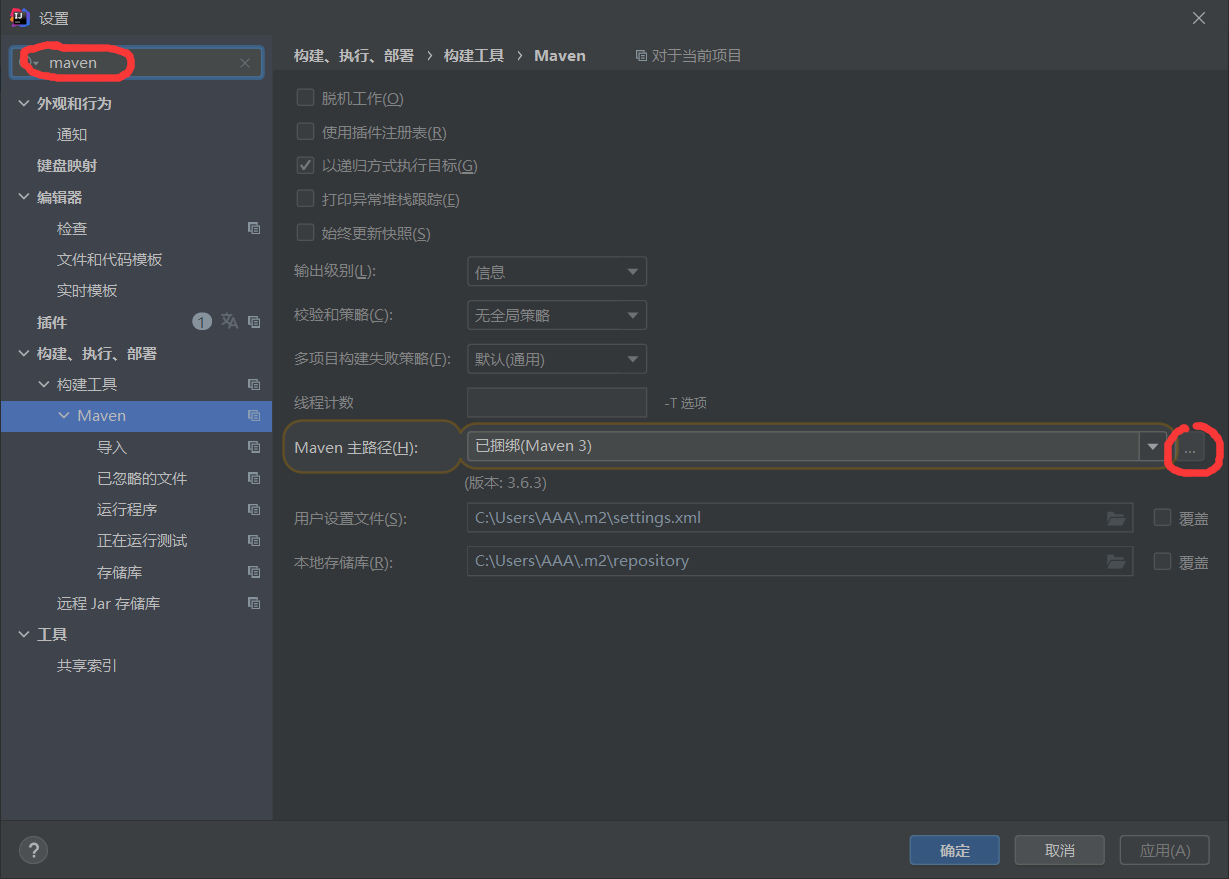Open the 输出级别 dropdown showing 信息

(x=557, y=272)
